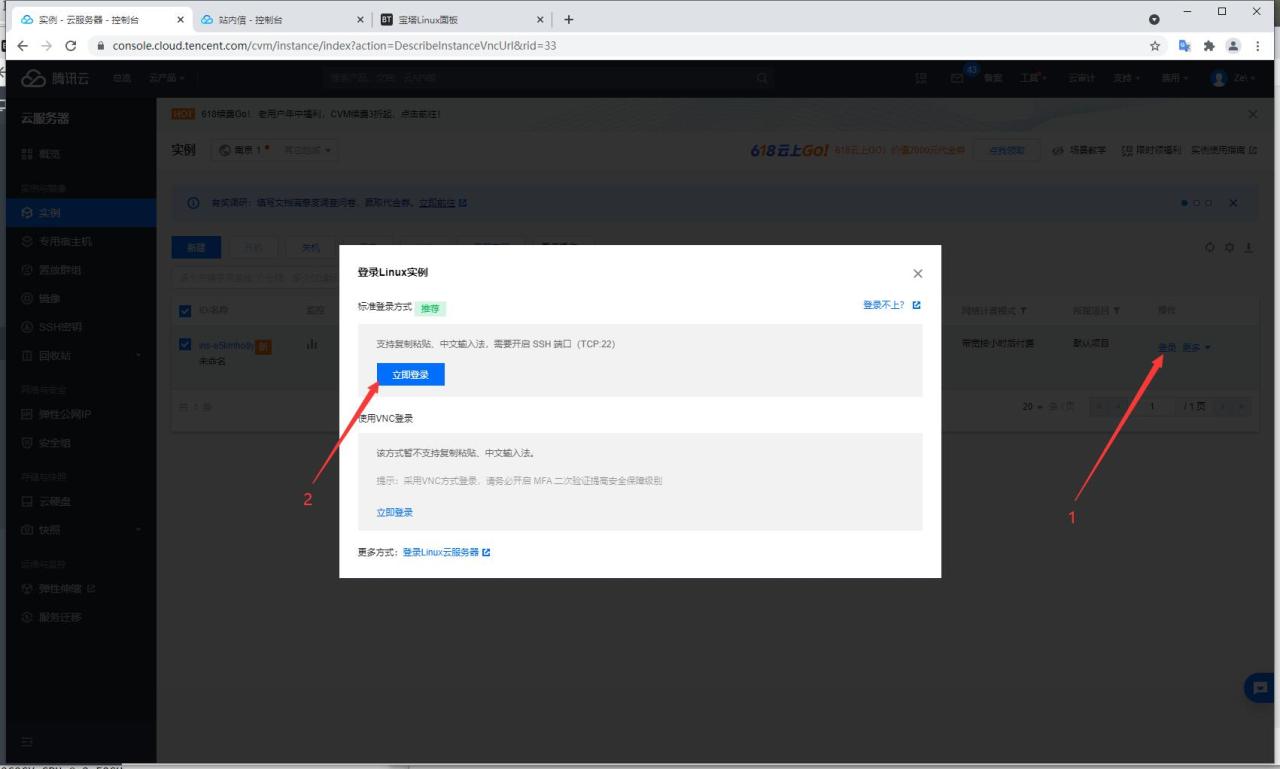Open the column settings gear icon
This screenshot has height=769, width=1280.
tap(1230, 247)
